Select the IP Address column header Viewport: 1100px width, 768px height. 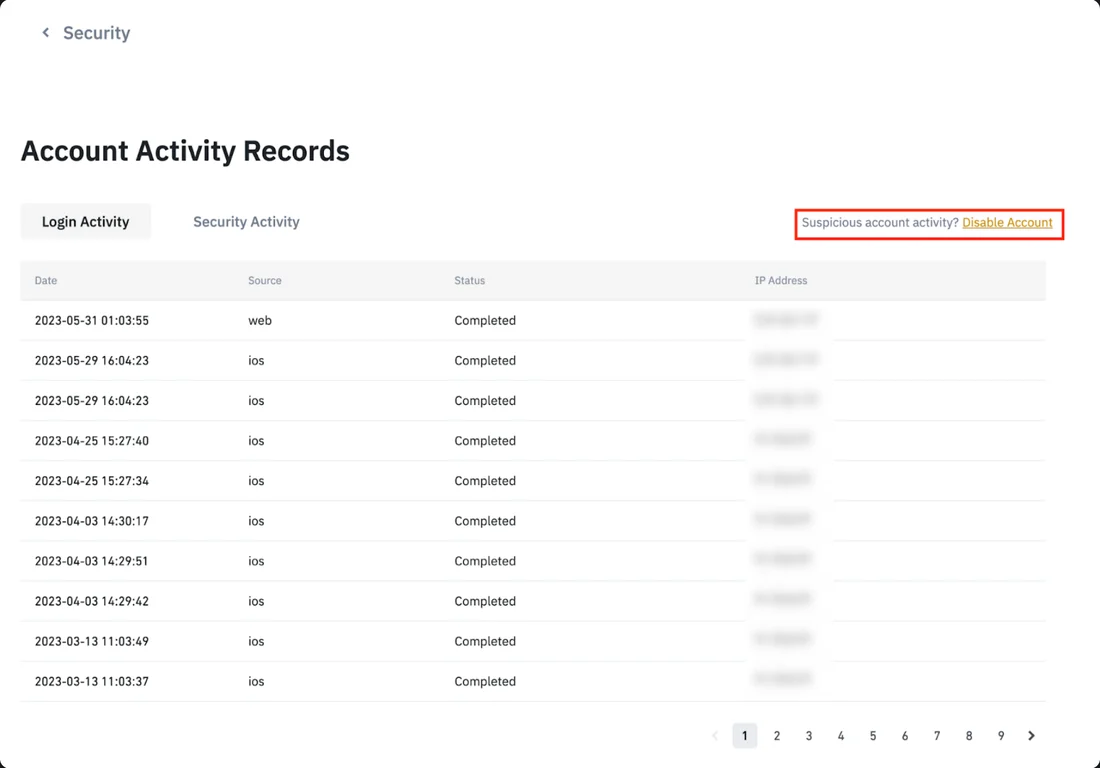pyautogui.click(x=781, y=281)
